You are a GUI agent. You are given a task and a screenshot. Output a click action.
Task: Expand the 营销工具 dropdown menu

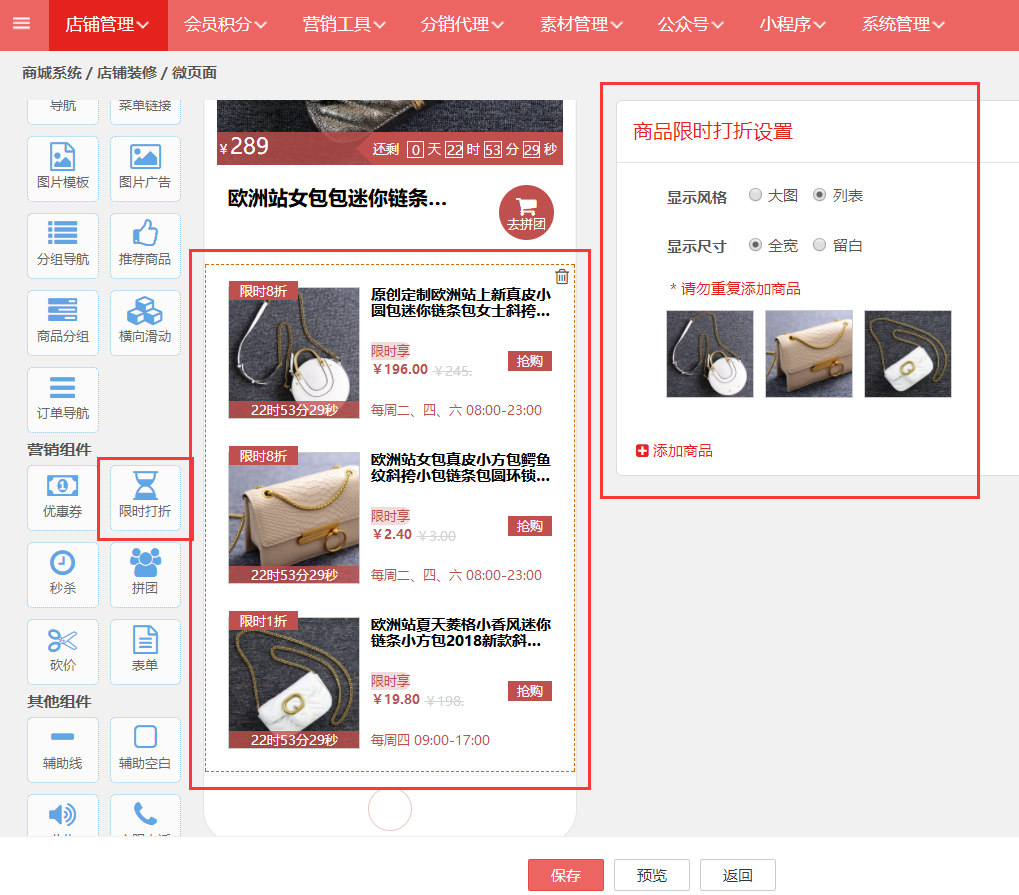tap(344, 25)
